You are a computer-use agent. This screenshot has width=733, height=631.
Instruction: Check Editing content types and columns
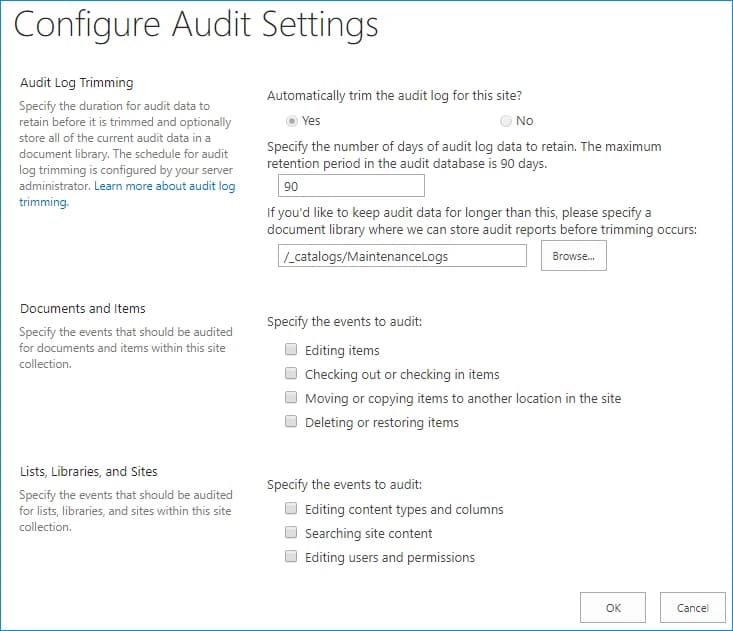(x=291, y=509)
